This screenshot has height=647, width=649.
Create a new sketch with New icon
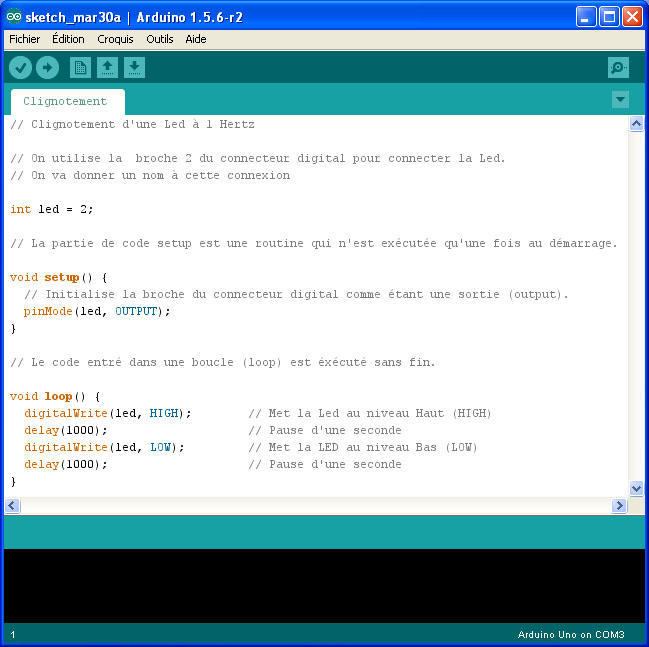pos(80,67)
